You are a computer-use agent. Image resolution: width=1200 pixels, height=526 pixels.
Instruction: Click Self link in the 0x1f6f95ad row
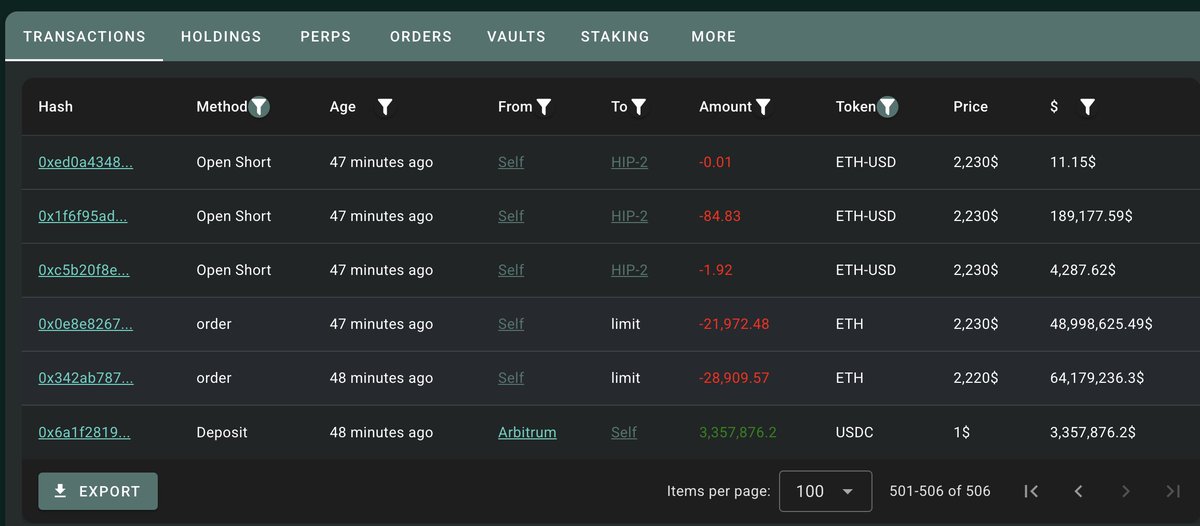coord(511,216)
